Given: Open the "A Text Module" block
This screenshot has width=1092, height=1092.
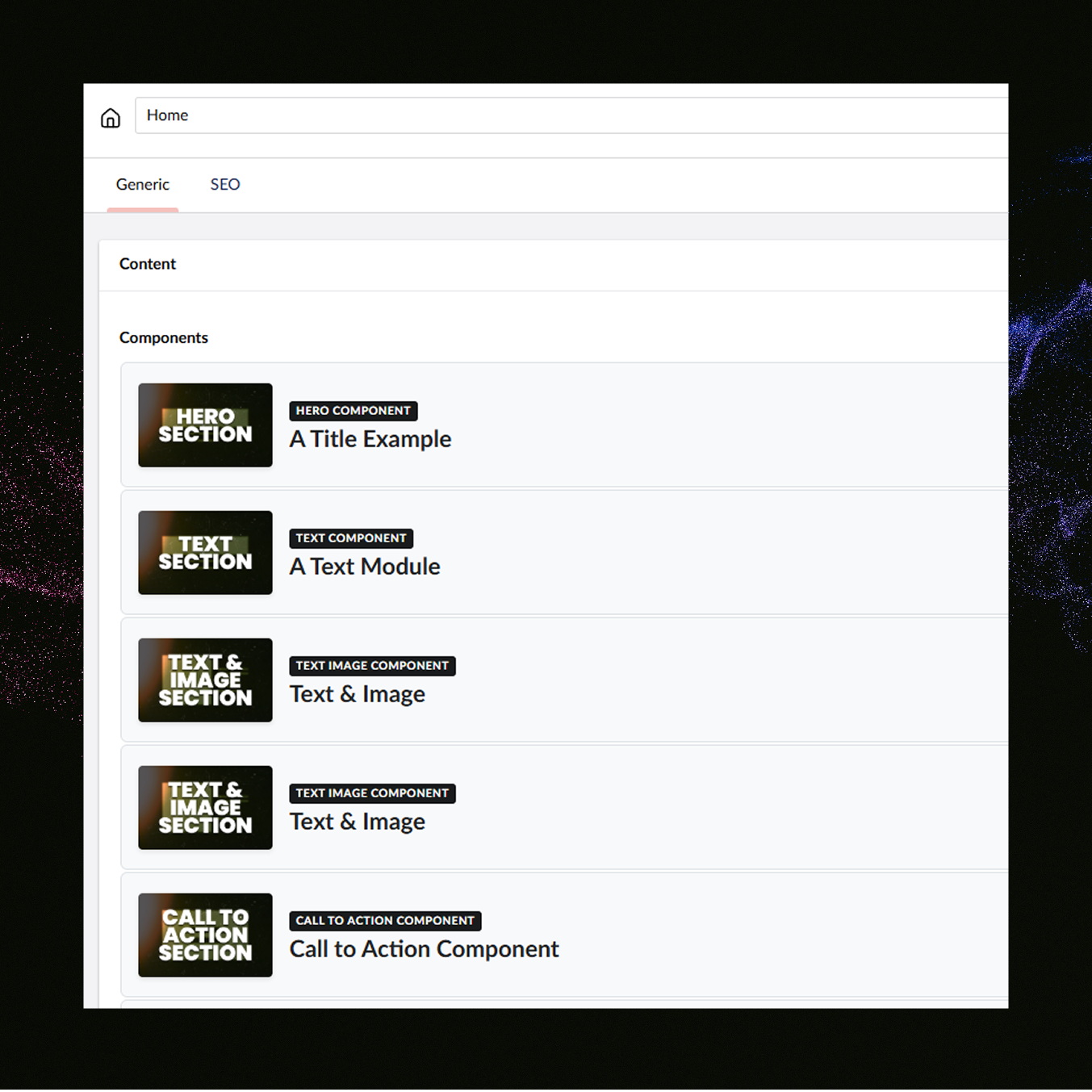Looking at the screenshot, I should pyautogui.click(x=365, y=567).
